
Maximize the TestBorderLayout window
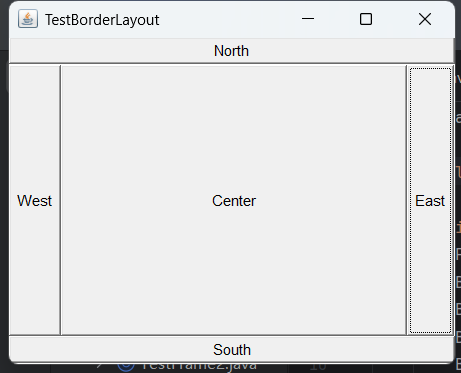(366, 19)
